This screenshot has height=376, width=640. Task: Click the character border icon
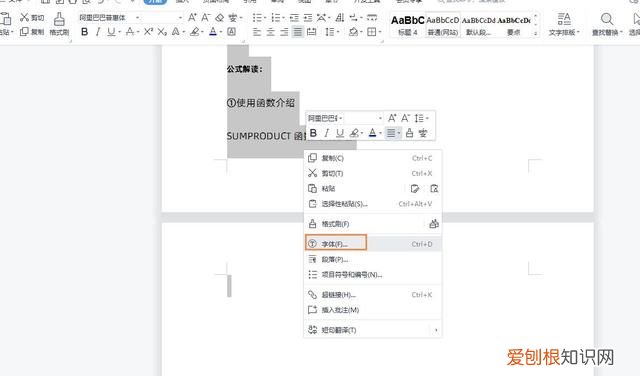231,32
